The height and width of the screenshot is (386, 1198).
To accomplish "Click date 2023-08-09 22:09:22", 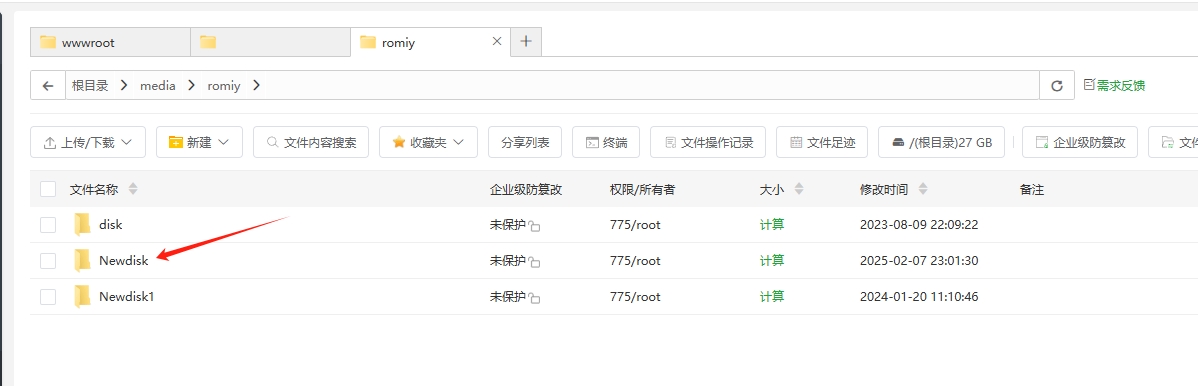I will click(x=919, y=225).
